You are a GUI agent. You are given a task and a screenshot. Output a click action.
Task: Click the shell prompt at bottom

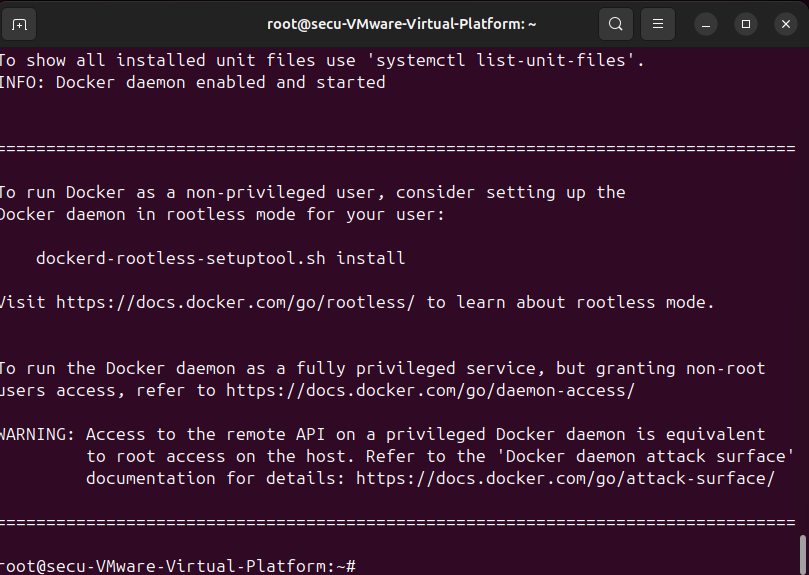tap(178, 566)
